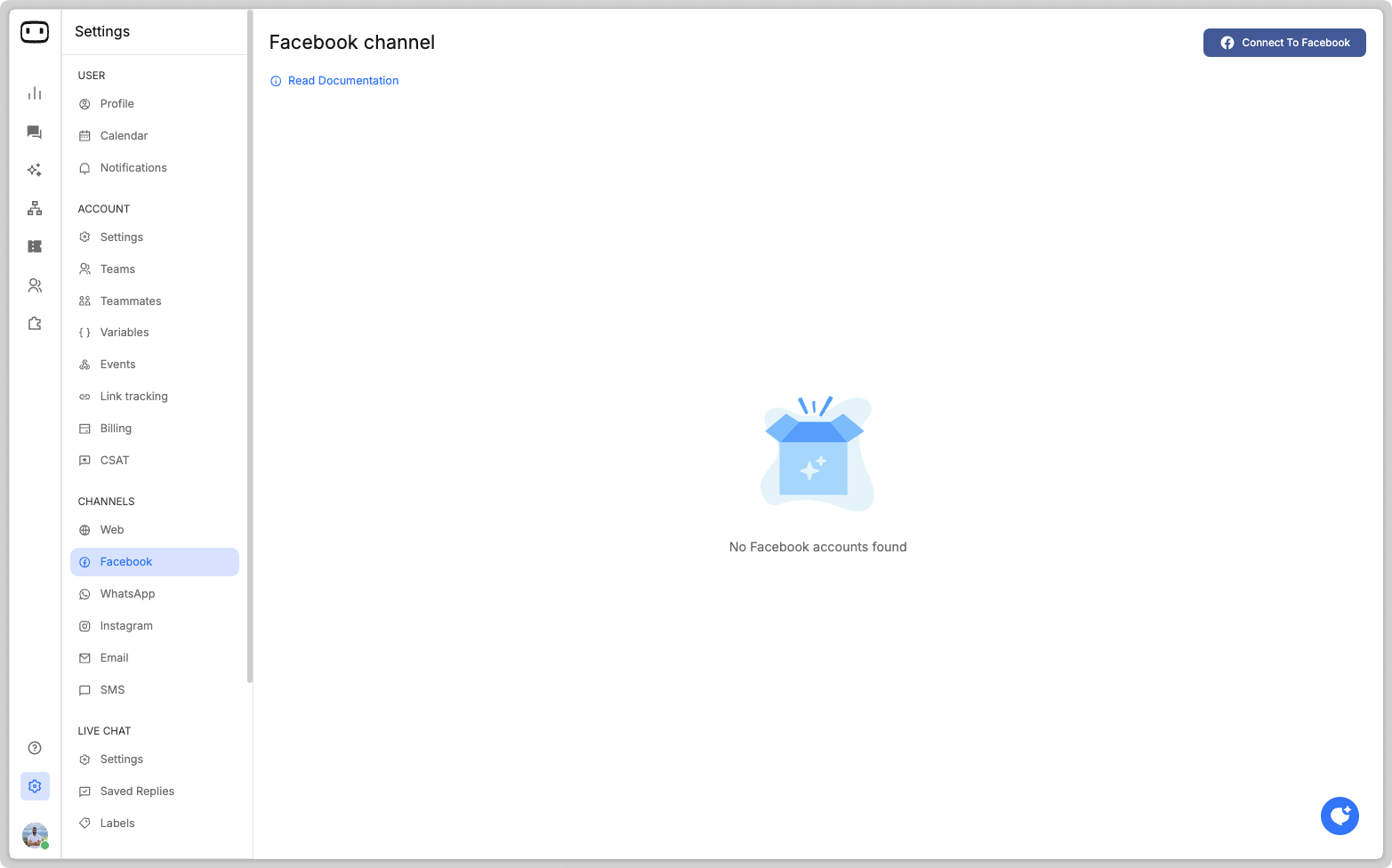Open Billing settings page

pos(116,429)
